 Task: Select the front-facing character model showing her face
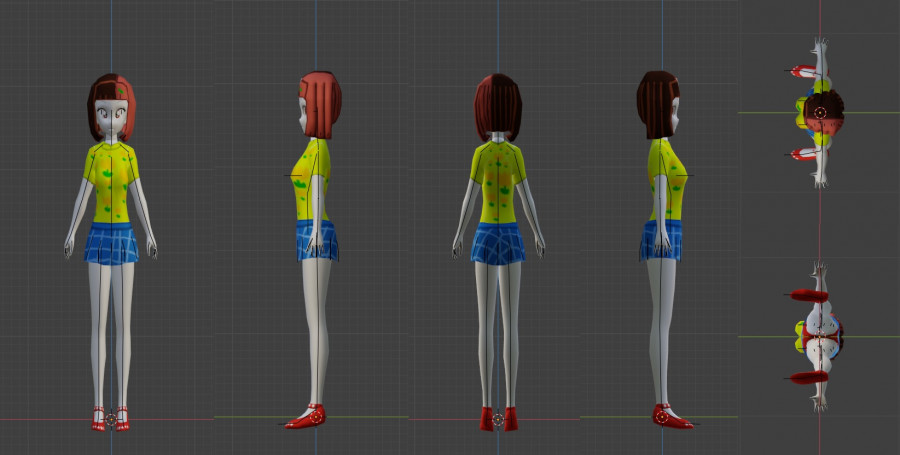pos(110,252)
